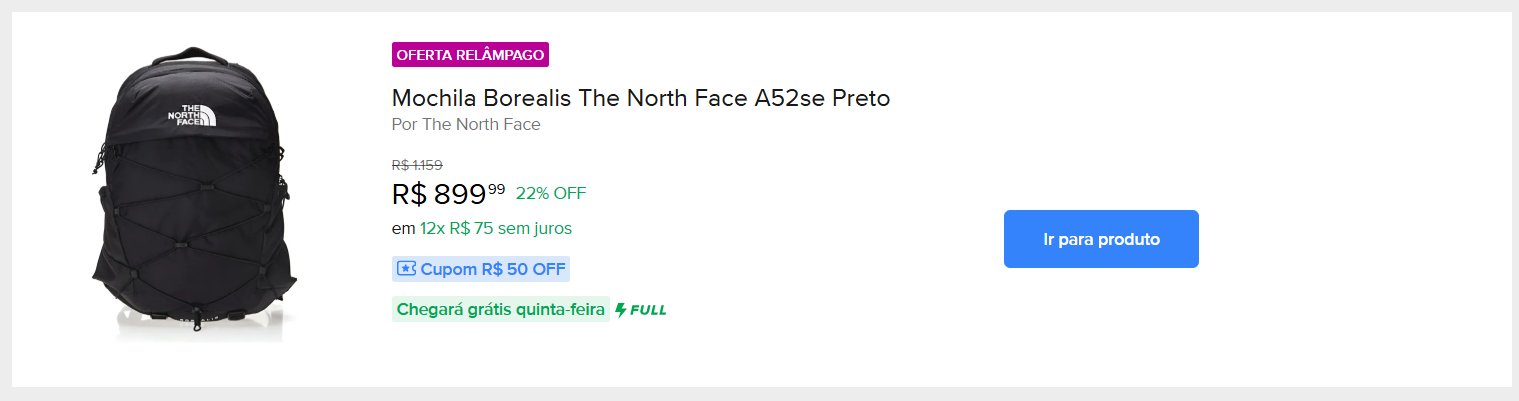
Task: Click the green 'FULL' shipping text
Action: (x=648, y=310)
